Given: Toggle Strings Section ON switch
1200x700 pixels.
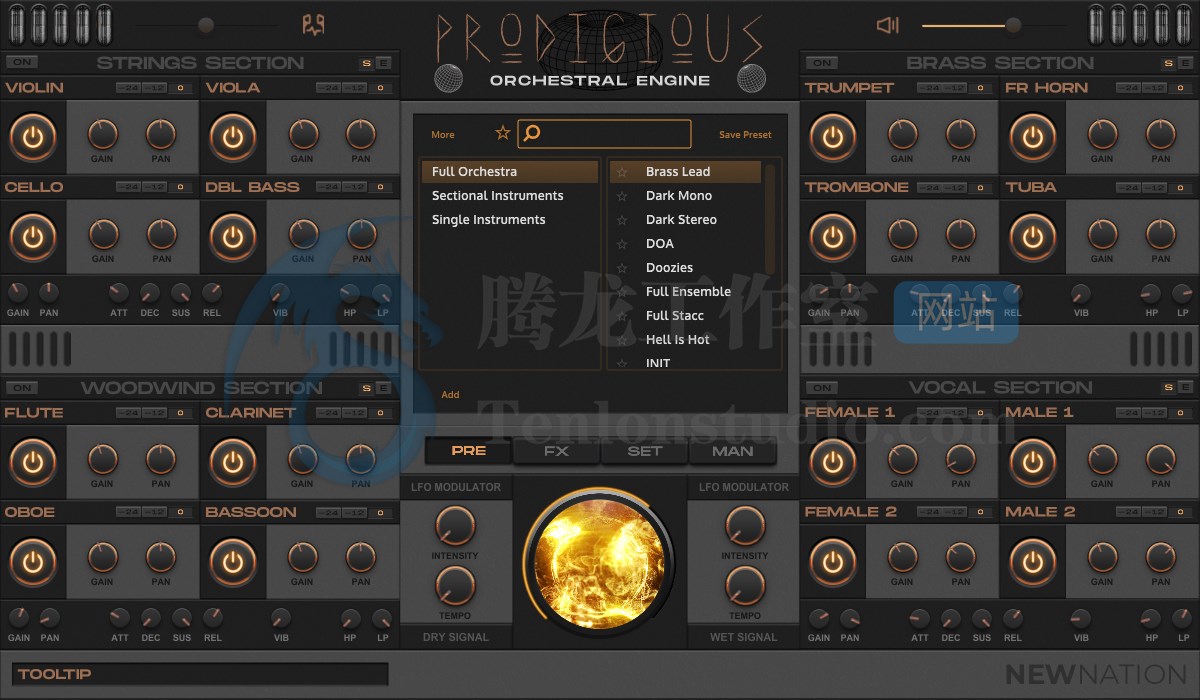Looking at the screenshot, I should click(x=22, y=62).
